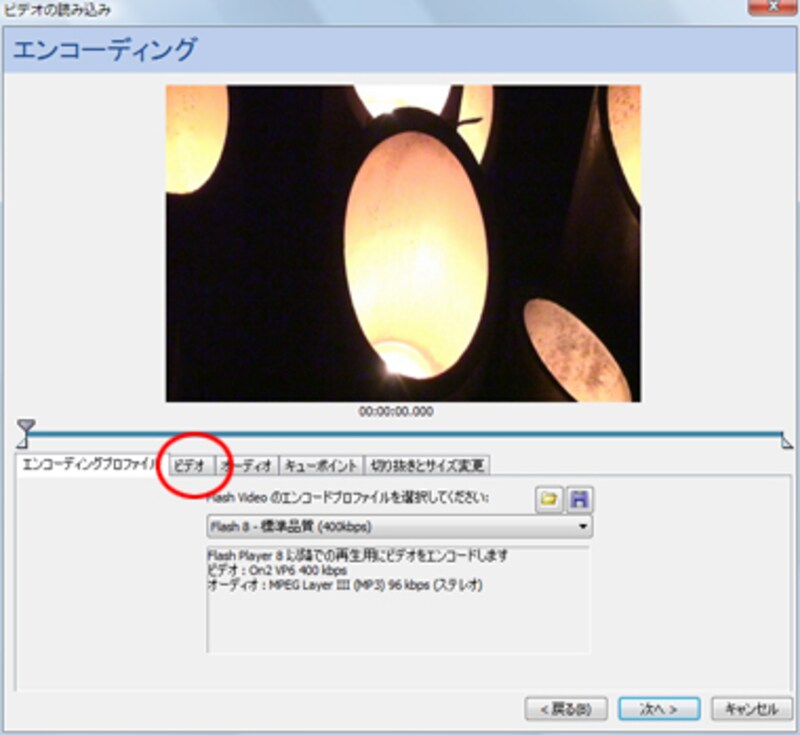This screenshot has height=735, width=800.
Task: Select the playhead marker on the timeline
Action: (x=26, y=426)
